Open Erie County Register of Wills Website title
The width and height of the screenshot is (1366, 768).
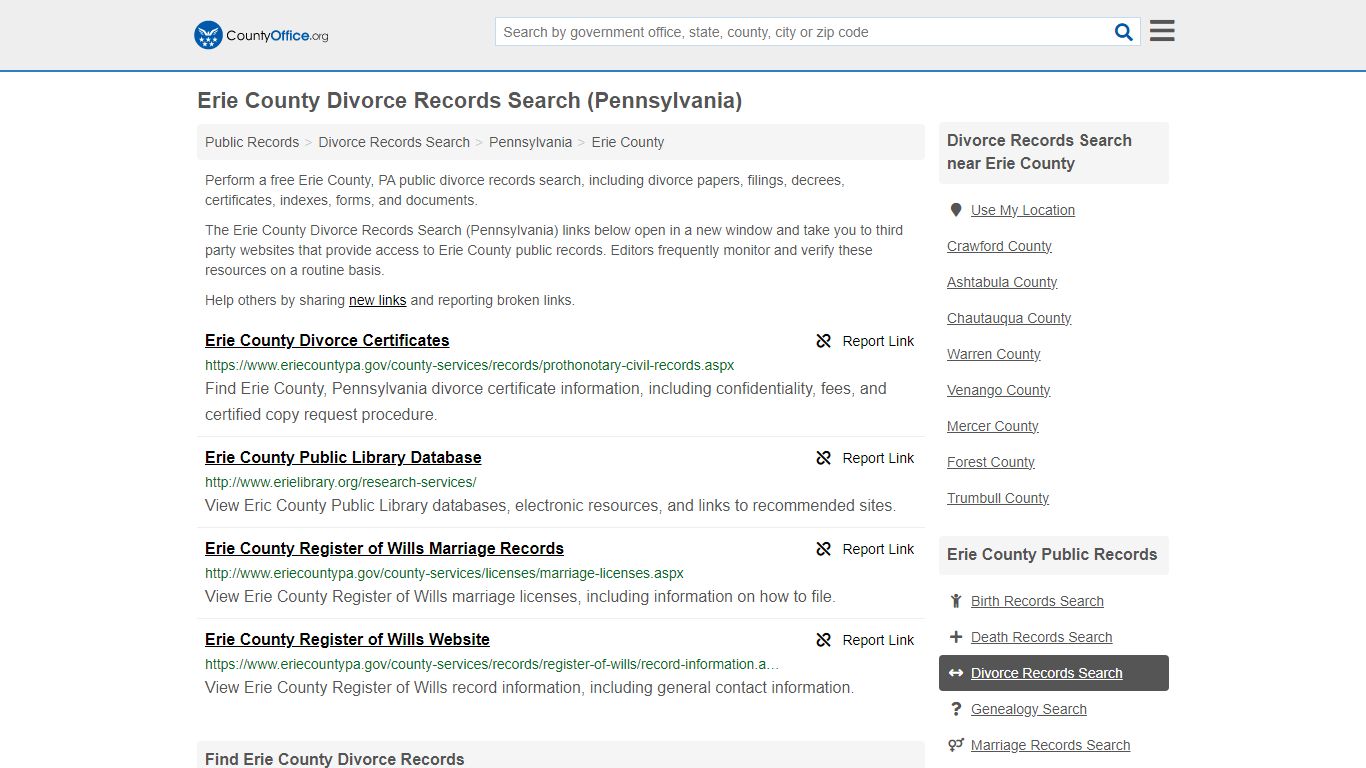click(x=347, y=639)
